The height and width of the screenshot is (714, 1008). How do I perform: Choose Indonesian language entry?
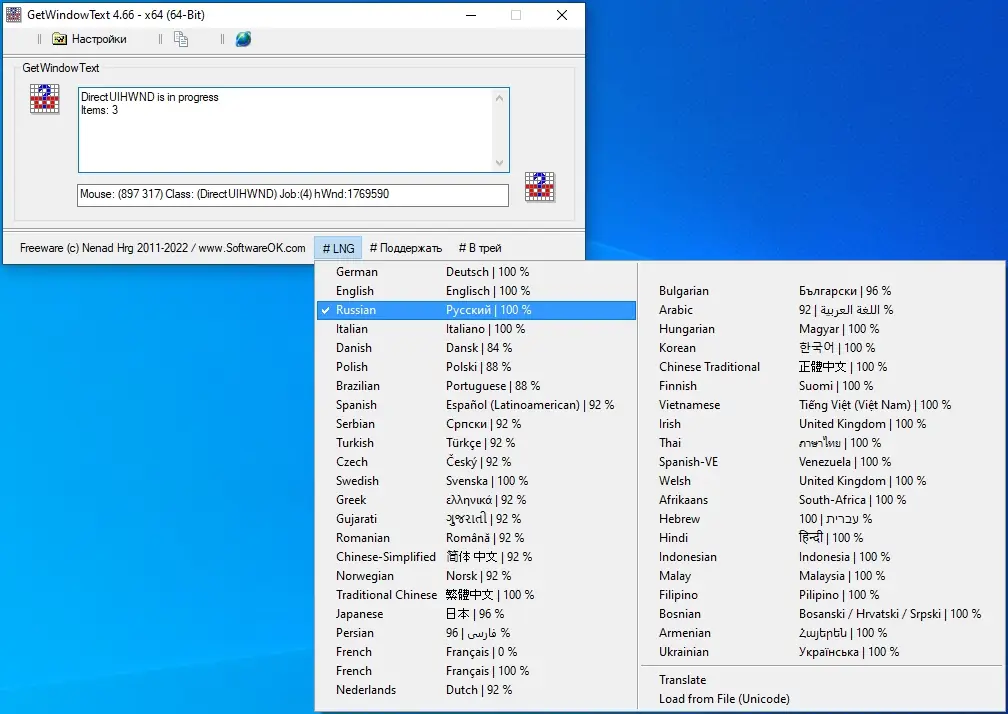[x=821, y=557]
